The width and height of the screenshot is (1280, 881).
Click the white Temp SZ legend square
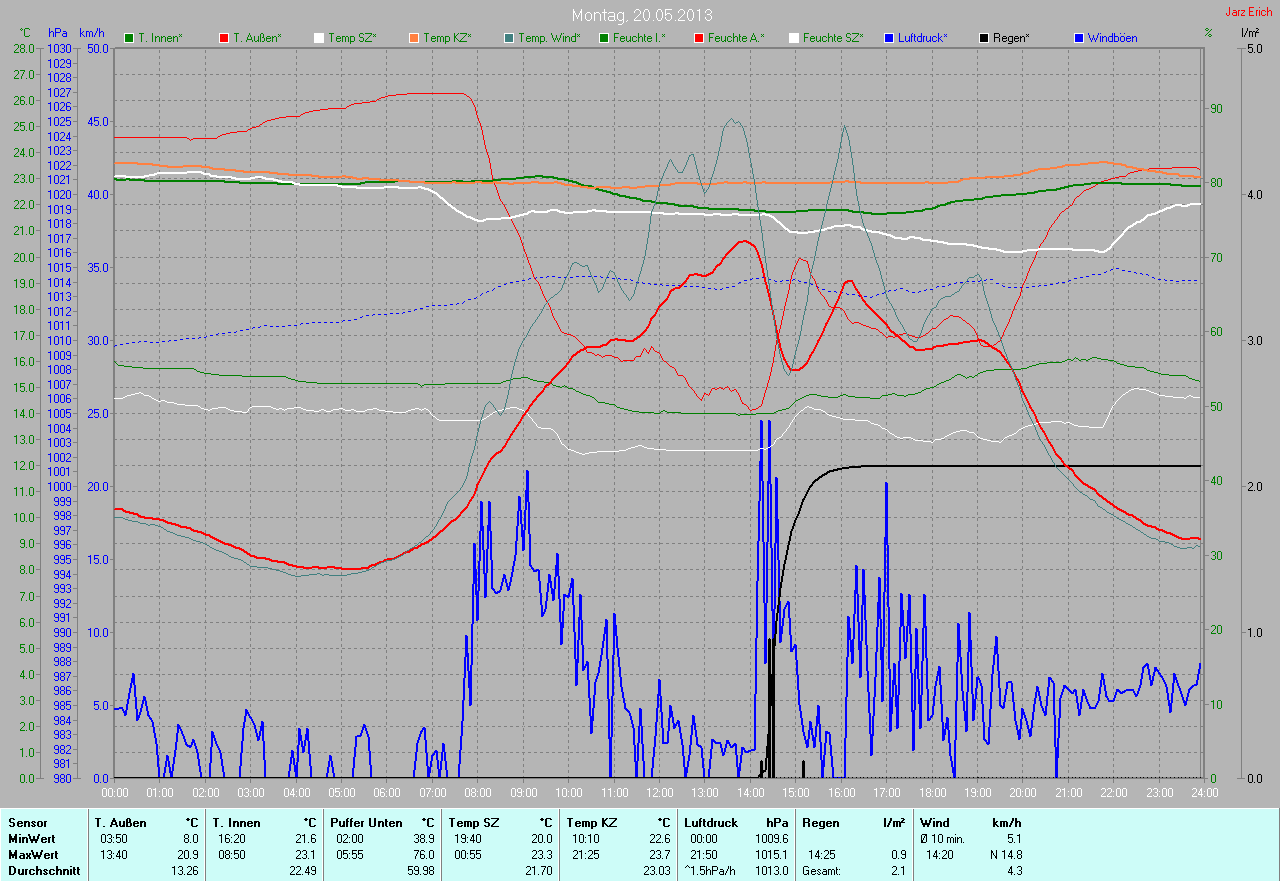coord(319,38)
